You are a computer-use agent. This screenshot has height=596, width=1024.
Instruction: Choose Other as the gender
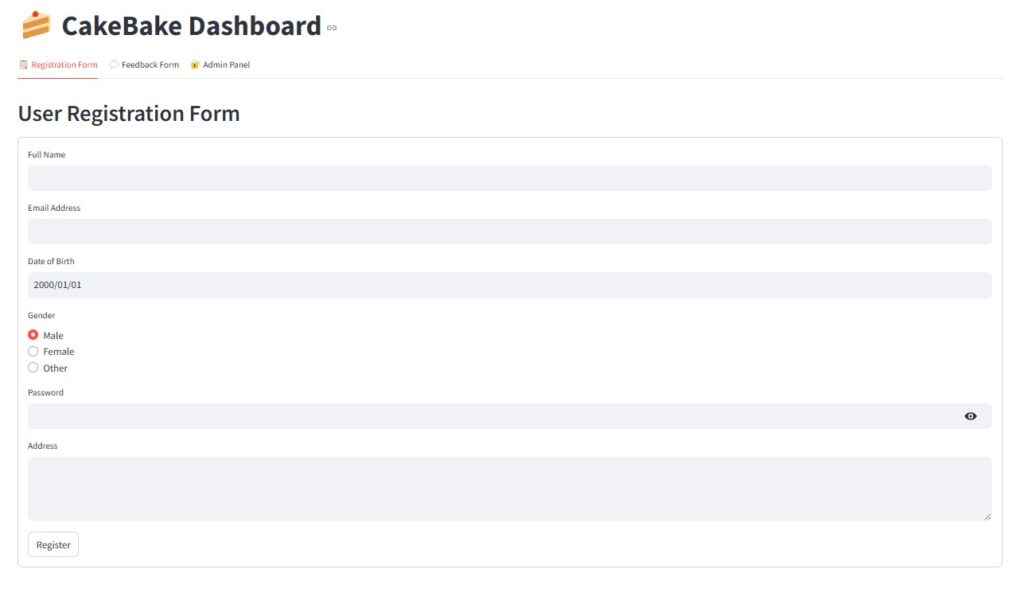pos(33,368)
